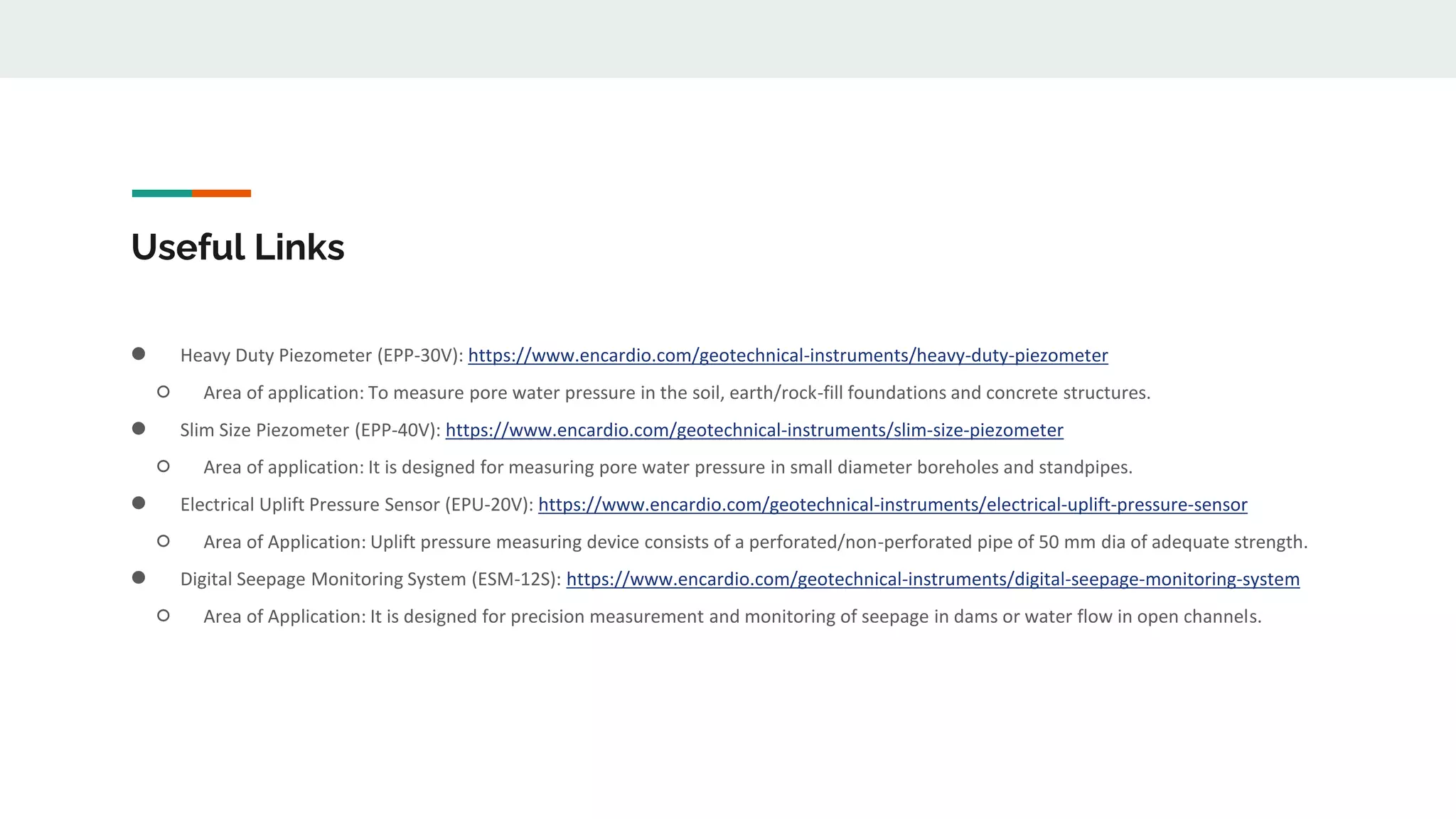Viewport: 1456px width, 819px height.
Task: Click the bullet beside Electrical Uplift Pressure Sensor
Action: coord(139,503)
